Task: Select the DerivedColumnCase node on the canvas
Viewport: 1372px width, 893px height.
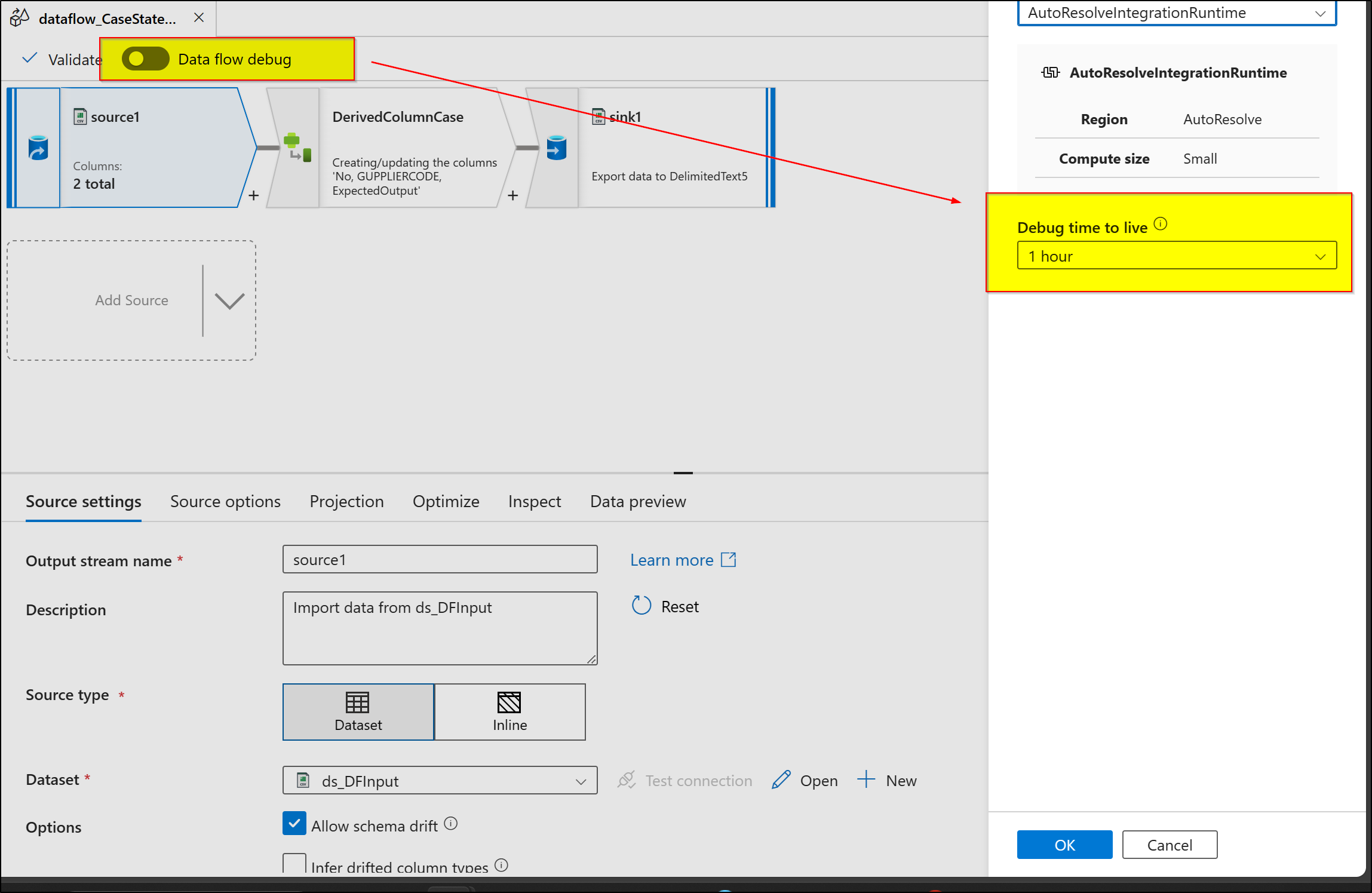Action: tap(391, 148)
